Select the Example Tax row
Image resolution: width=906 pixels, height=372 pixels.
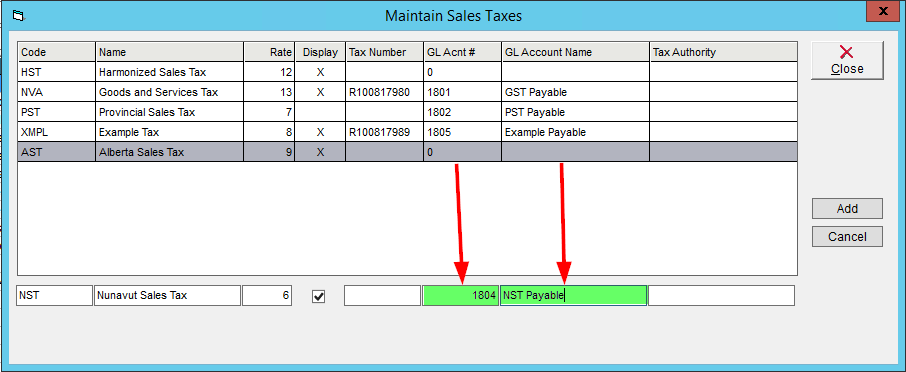[407, 132]
